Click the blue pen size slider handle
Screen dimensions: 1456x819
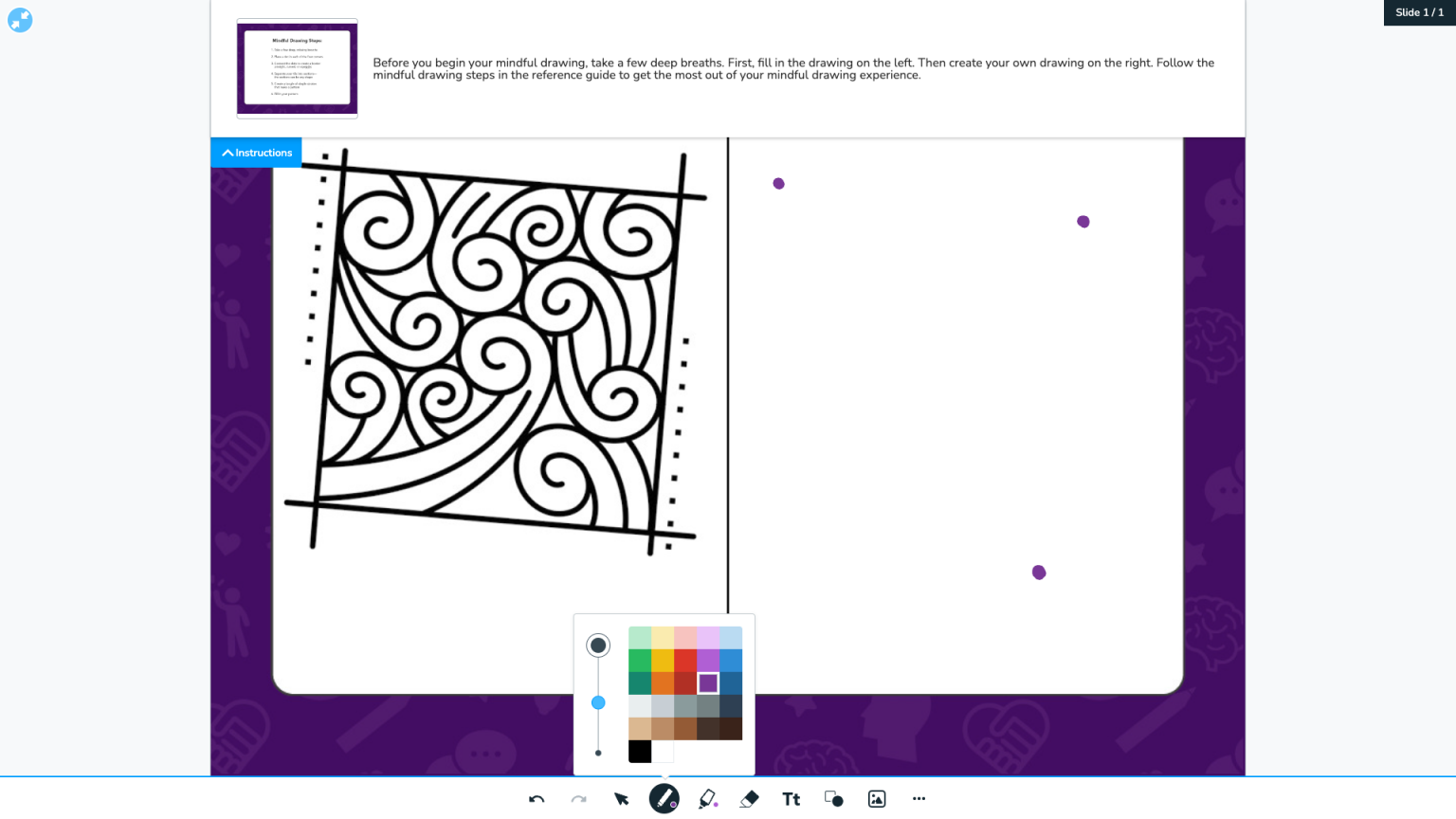coord(598,702)
